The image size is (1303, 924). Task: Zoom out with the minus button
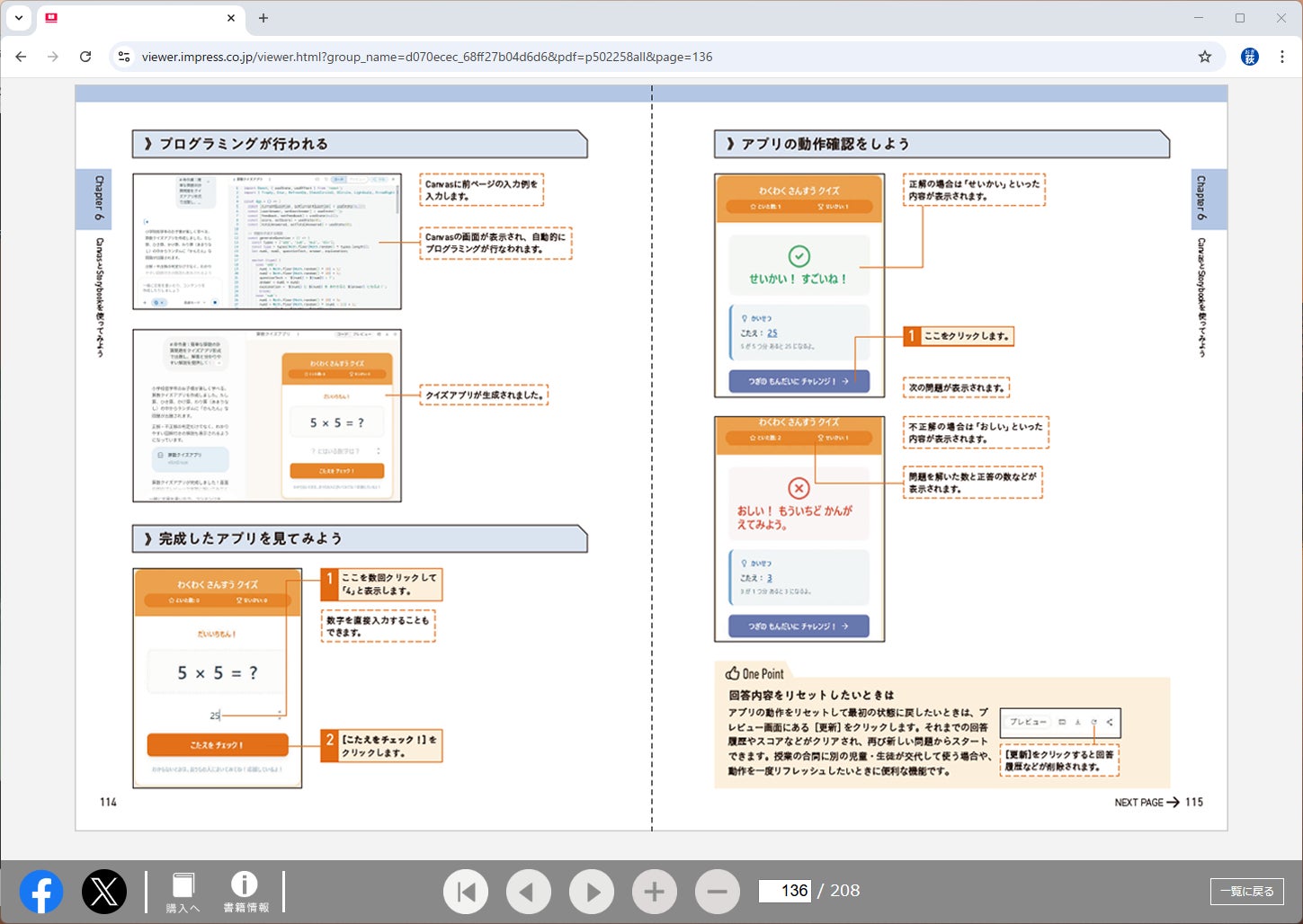pyautogui.click(x=718, y=892)
